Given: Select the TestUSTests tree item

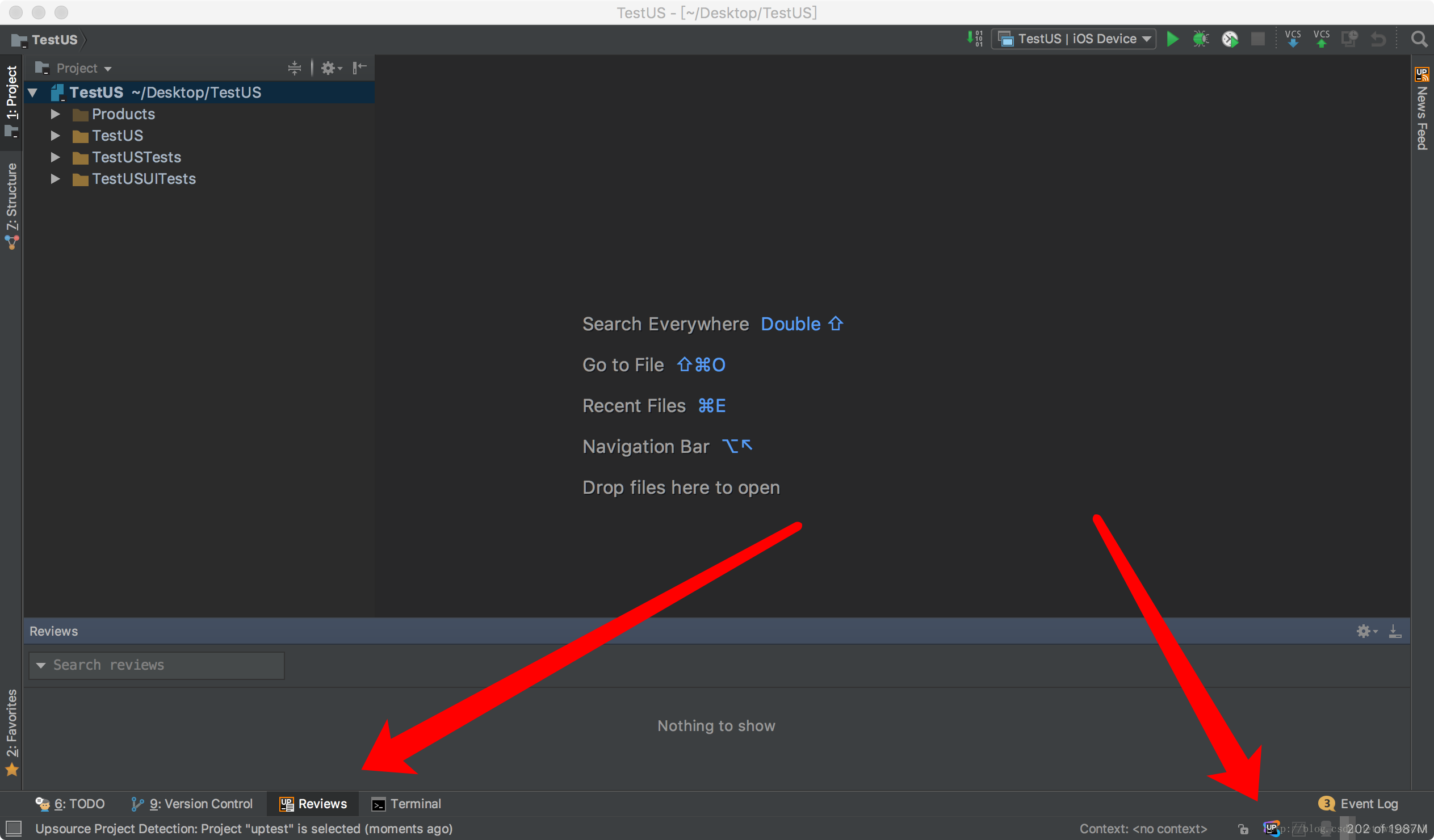Looking at the screenshot, I should pos(137,157).
